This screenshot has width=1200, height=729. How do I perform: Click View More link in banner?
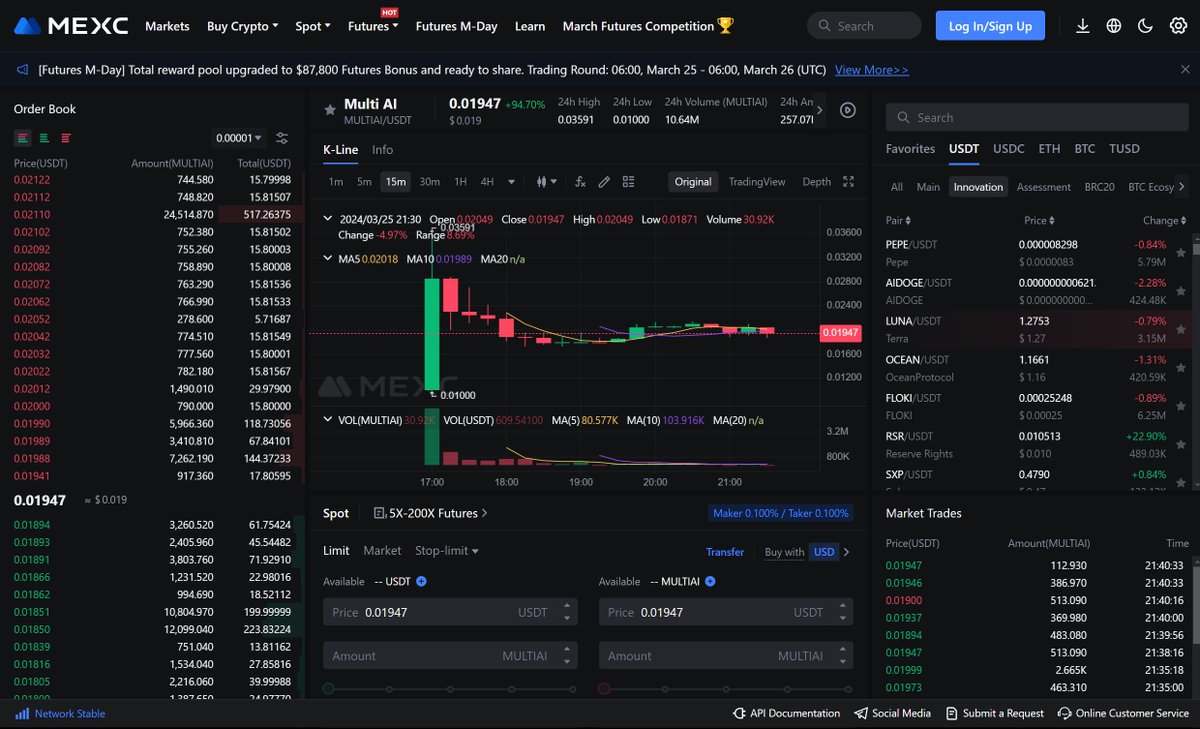872,70
